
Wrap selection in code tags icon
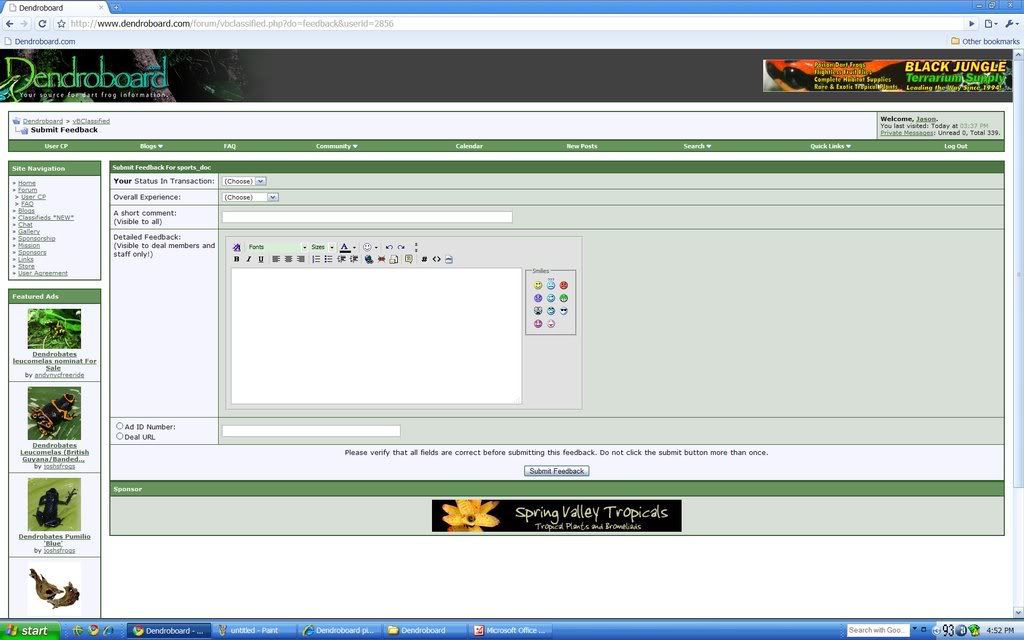tap(436, 259)
